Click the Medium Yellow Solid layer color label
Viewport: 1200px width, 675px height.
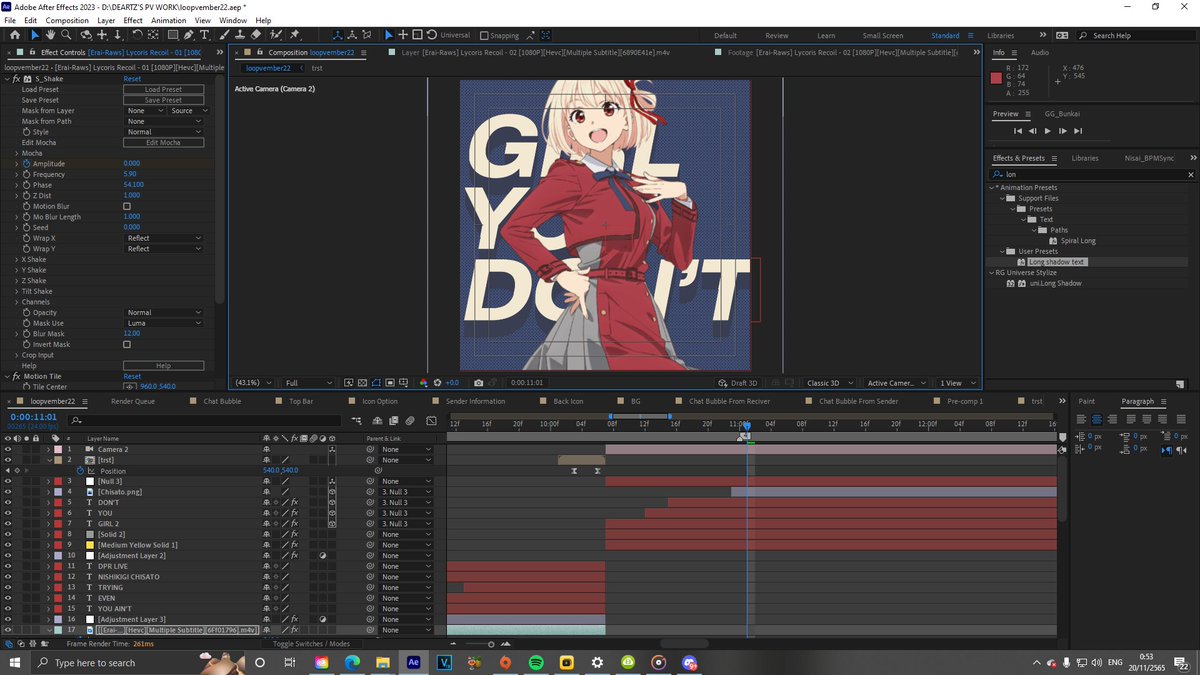(57, 545)
